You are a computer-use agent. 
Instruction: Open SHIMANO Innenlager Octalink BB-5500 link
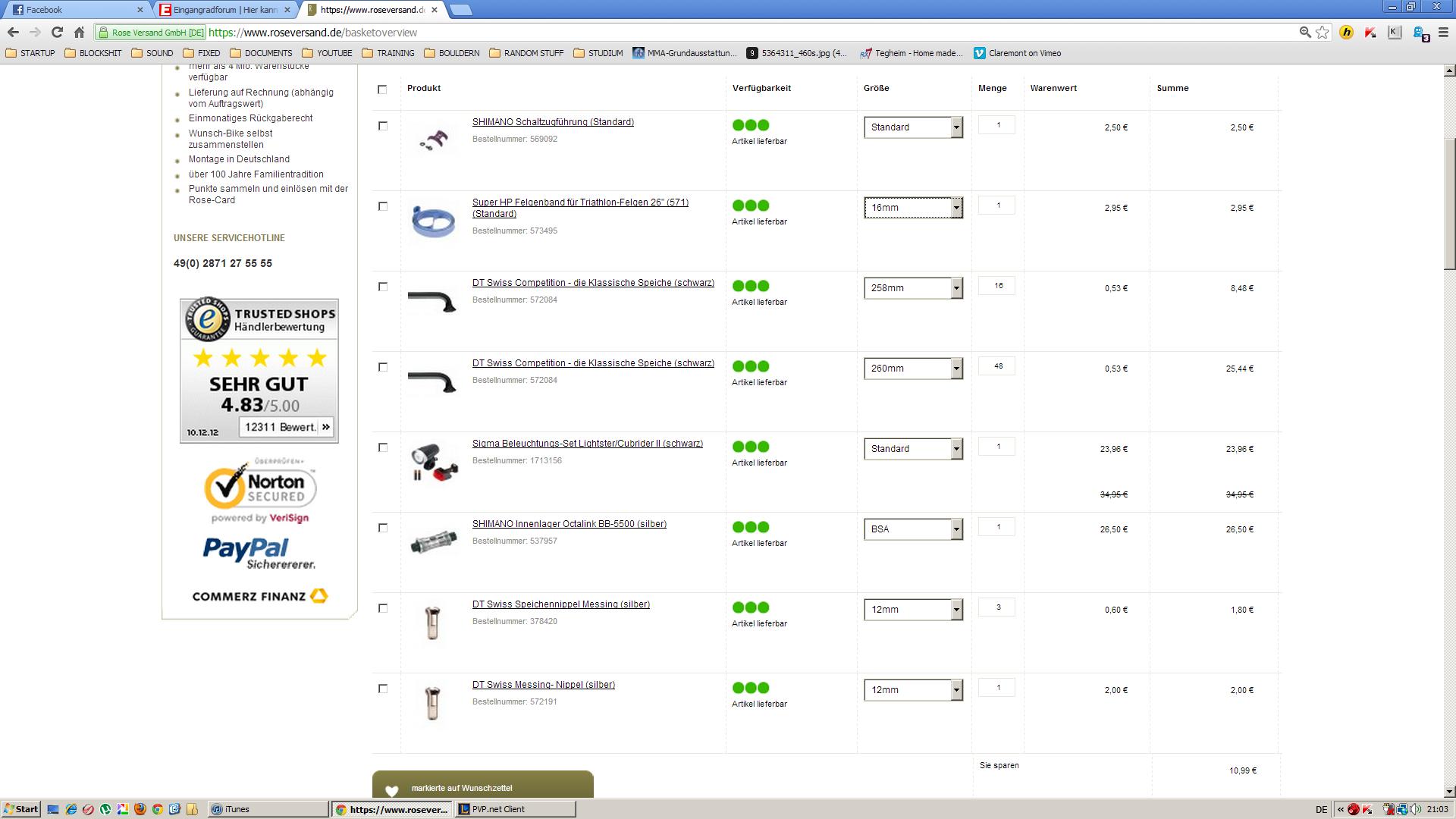[569, 524]
